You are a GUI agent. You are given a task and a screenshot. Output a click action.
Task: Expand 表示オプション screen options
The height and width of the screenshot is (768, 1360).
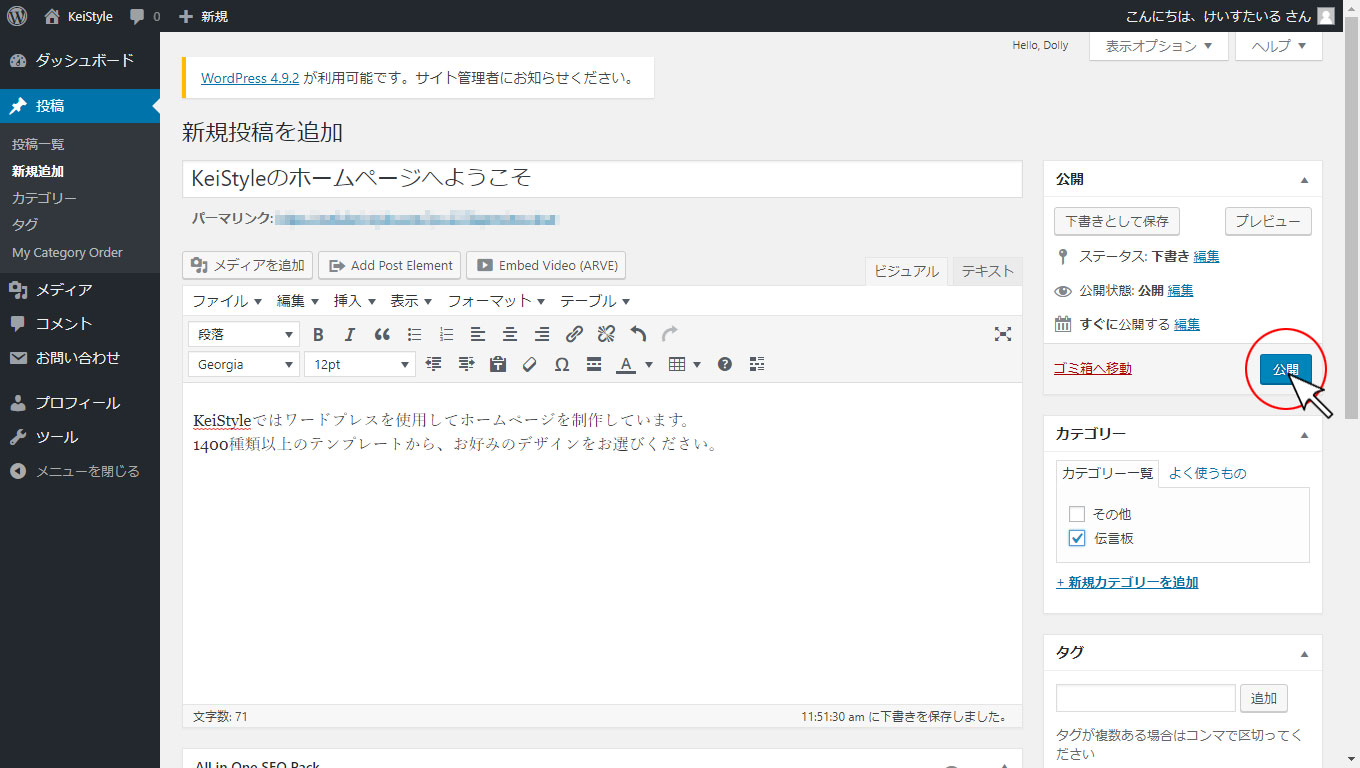(x=1159, y=46)
